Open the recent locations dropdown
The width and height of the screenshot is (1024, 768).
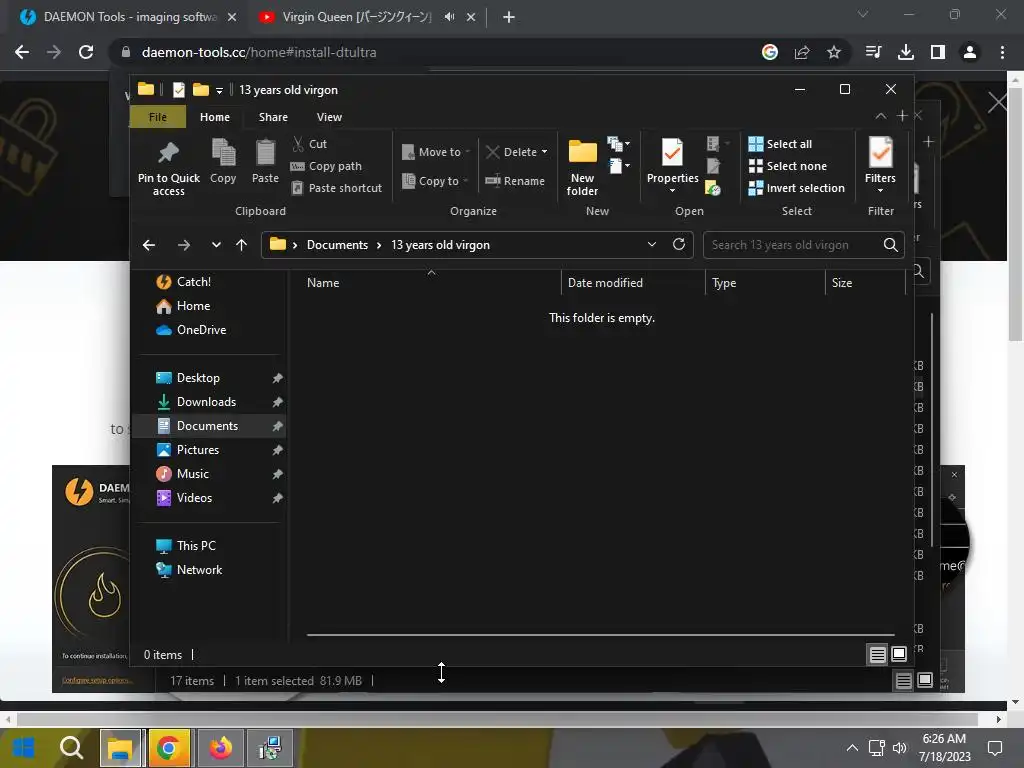click(216, 245)
